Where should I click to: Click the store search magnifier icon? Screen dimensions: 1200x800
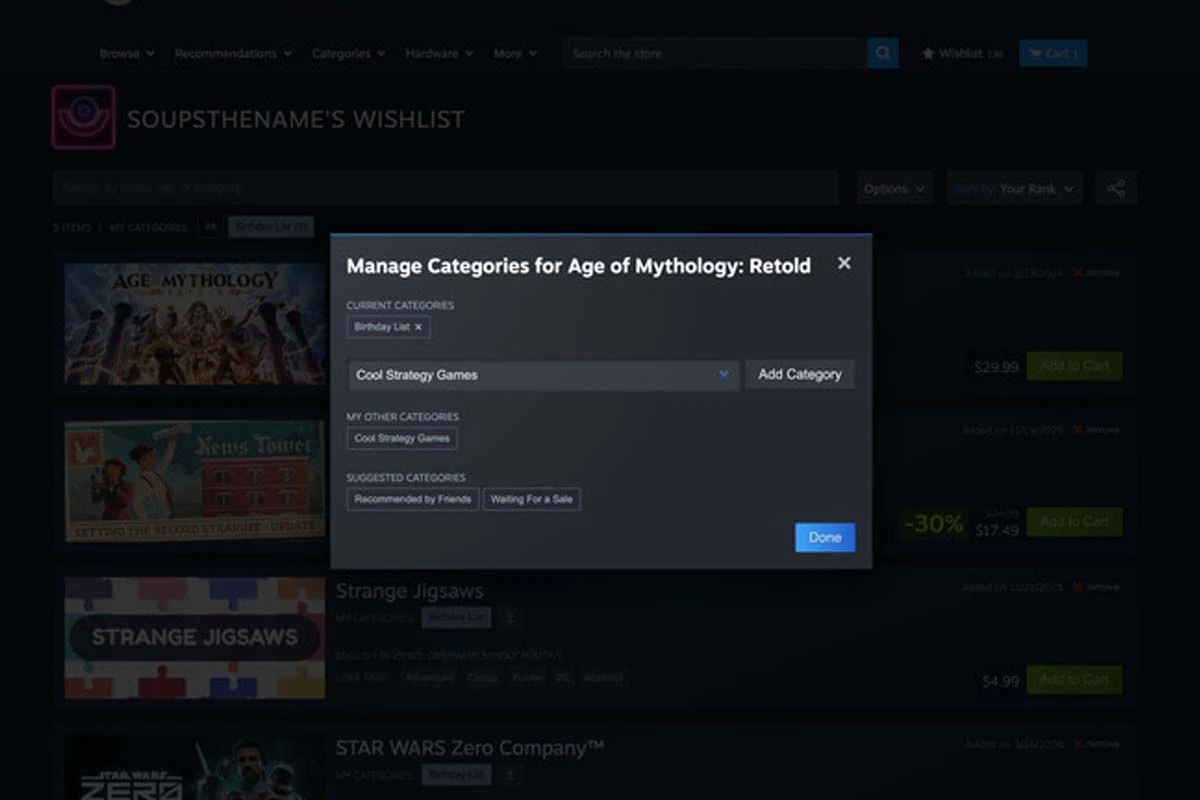[883, 53]
